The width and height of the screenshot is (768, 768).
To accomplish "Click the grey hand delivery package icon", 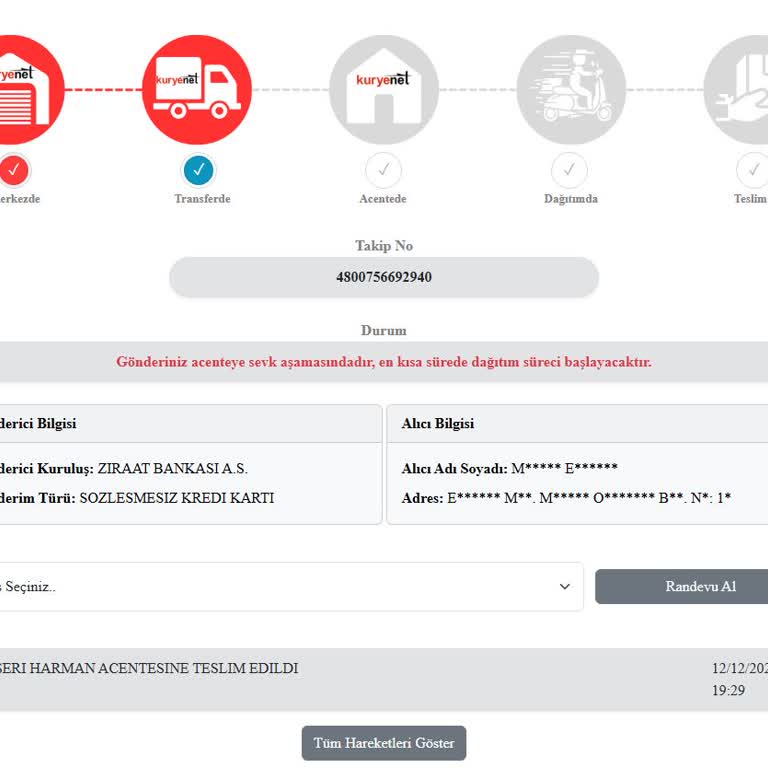I will [736, 90].
